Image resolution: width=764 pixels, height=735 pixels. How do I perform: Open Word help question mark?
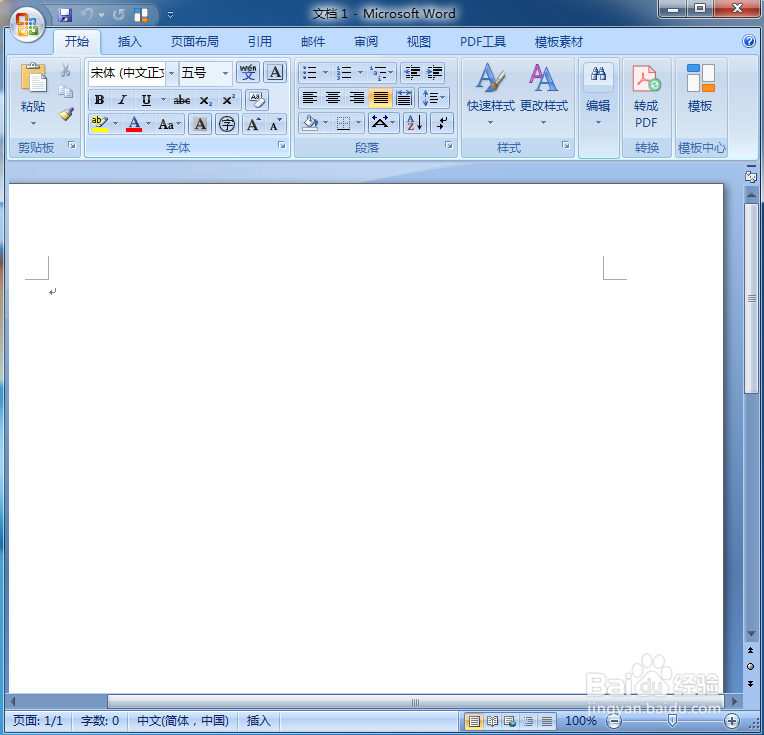pos(749,41)
